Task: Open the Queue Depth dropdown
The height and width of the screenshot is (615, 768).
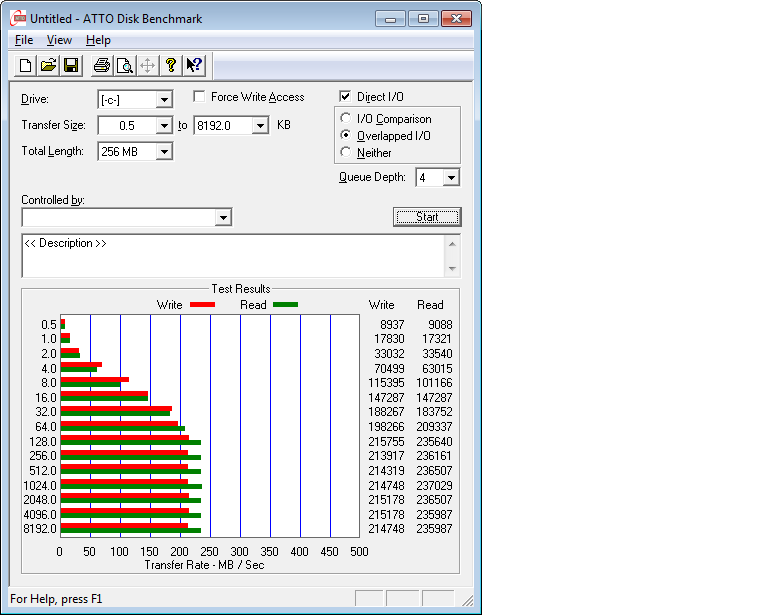Action: [x=451, y=177]
